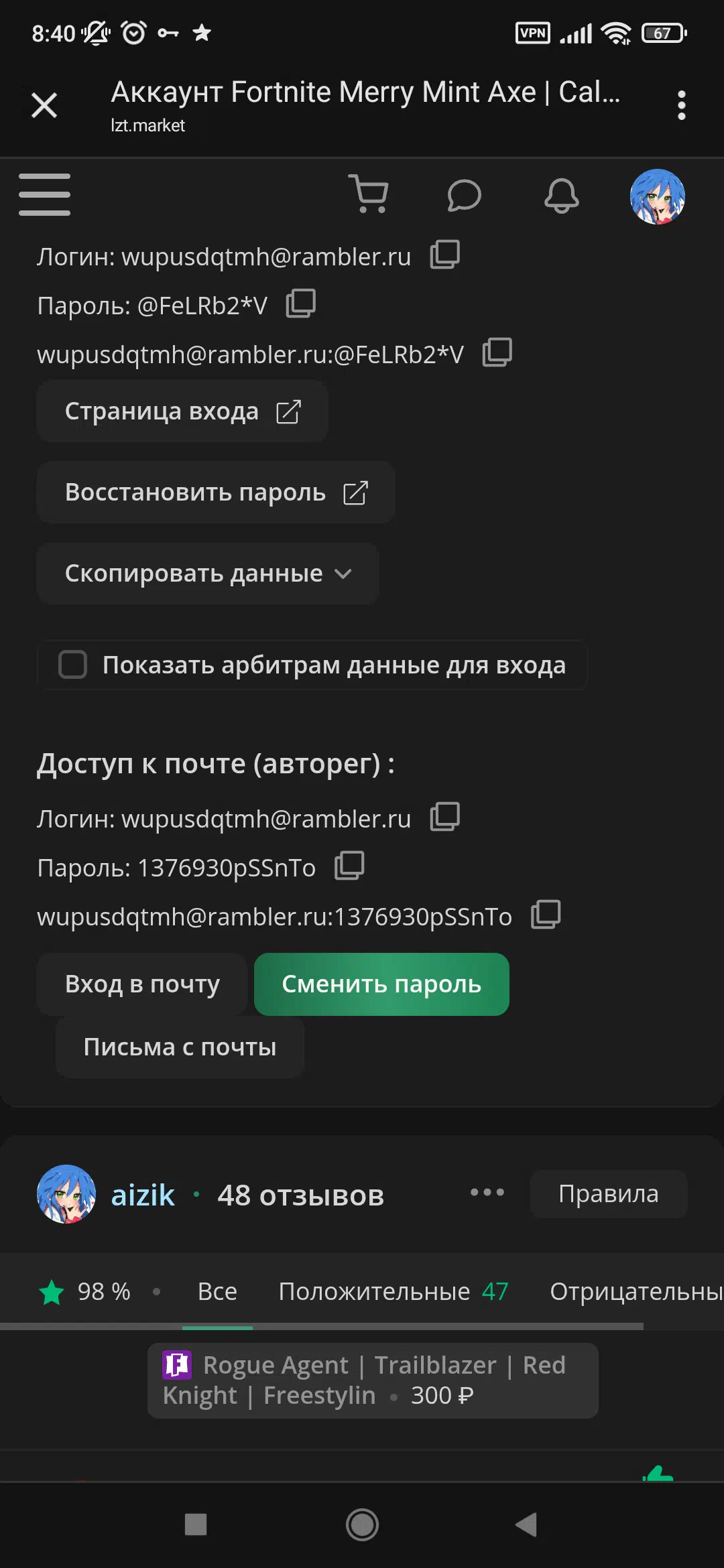Select the Все reviews tab

point(217,1291)
